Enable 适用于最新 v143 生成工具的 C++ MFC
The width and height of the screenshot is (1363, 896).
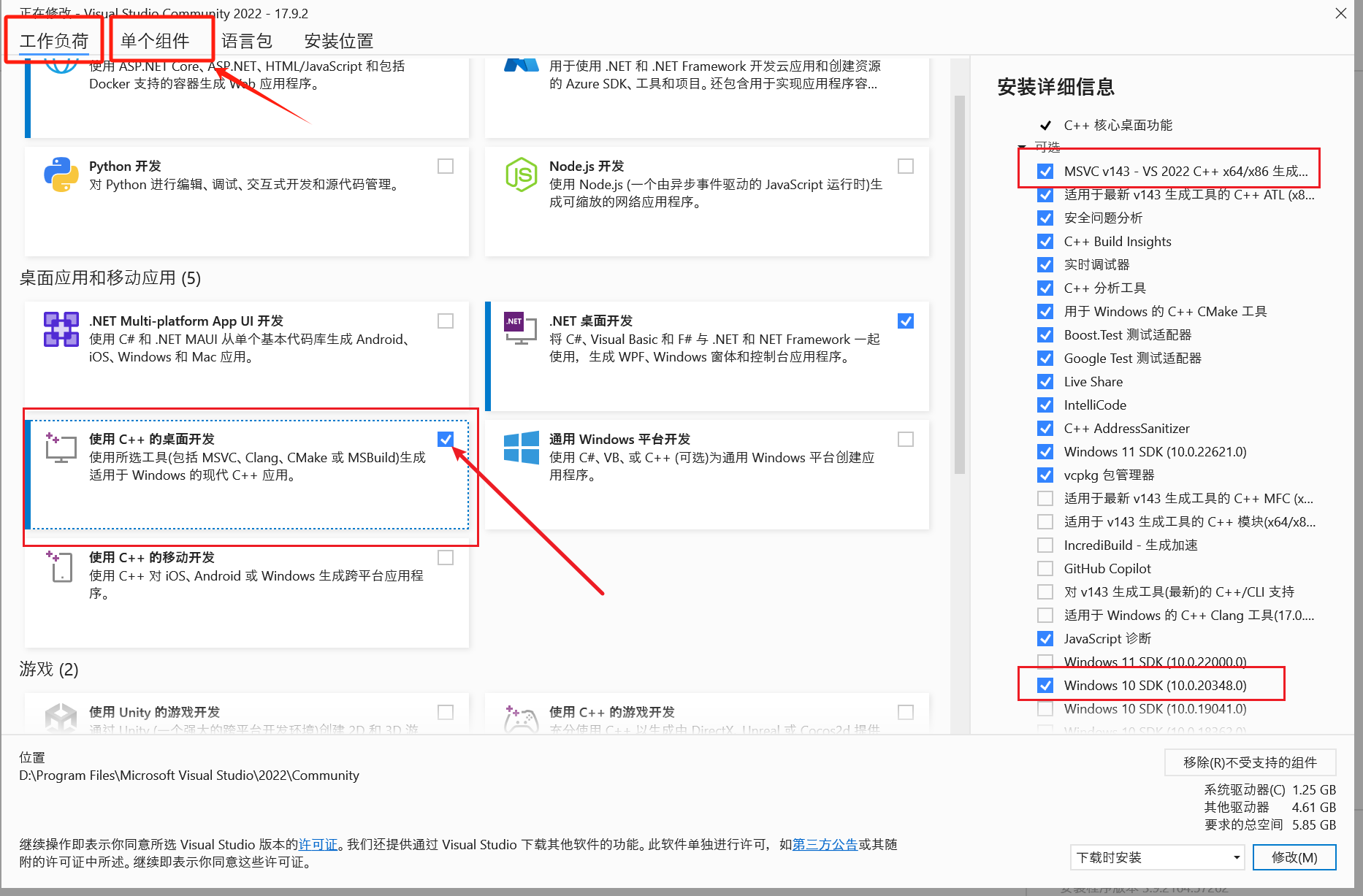[x=1045, y=499]
